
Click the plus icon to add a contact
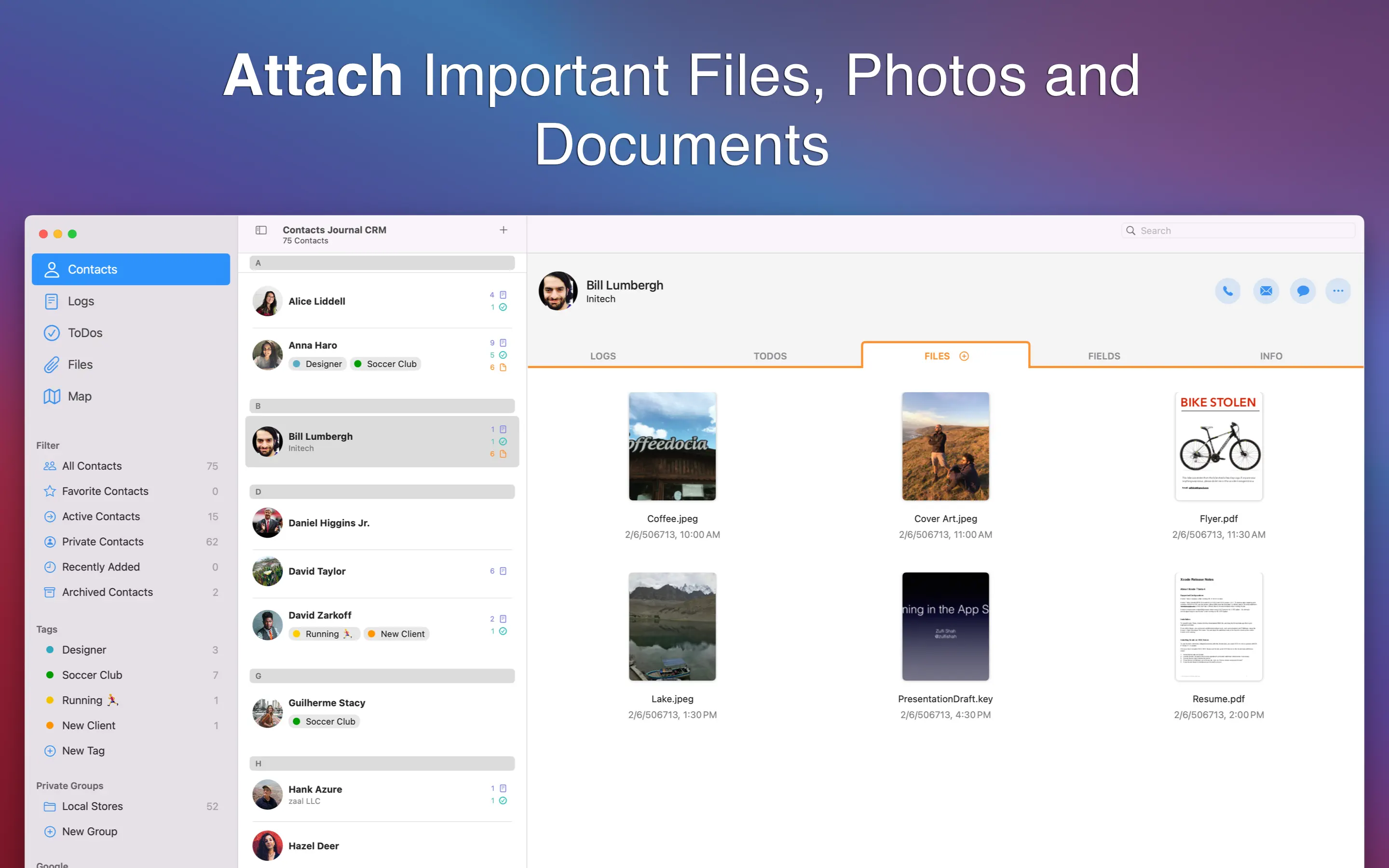click(504, 230)
